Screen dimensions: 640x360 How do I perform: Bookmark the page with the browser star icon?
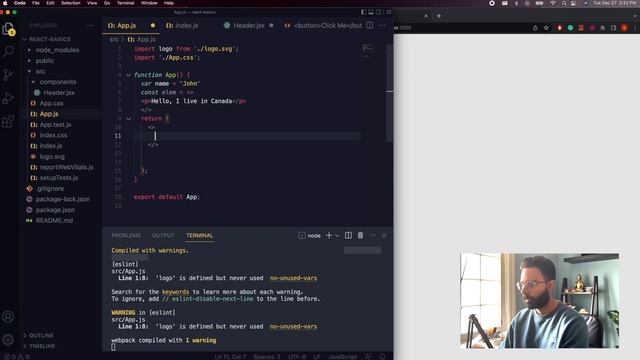coord(546,28)
